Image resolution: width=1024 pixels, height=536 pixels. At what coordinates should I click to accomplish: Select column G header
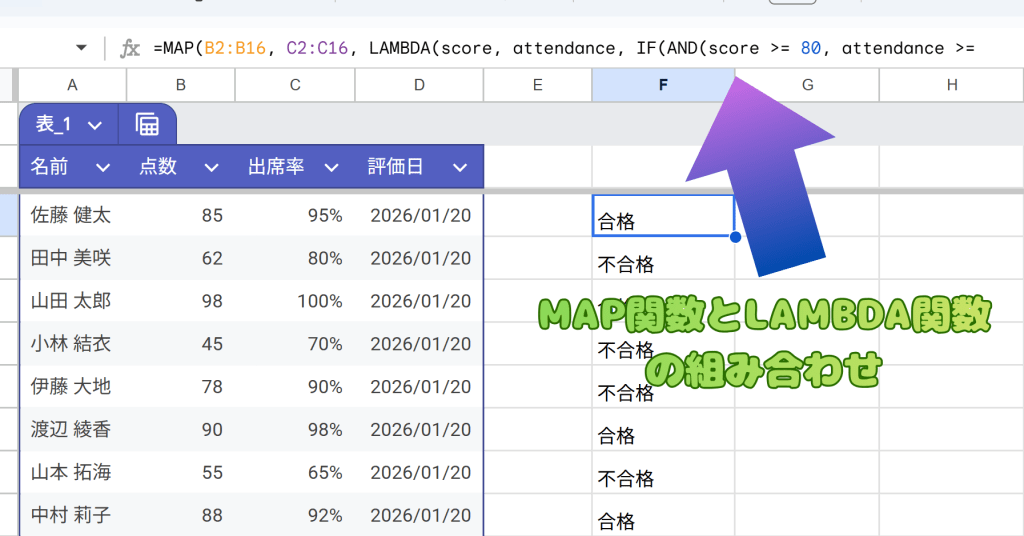click(x=807, y=85)
